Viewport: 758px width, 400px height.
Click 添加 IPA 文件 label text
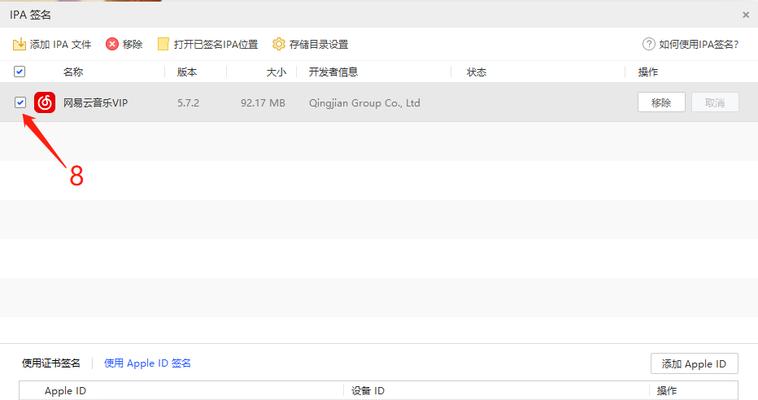pos(60,44)
